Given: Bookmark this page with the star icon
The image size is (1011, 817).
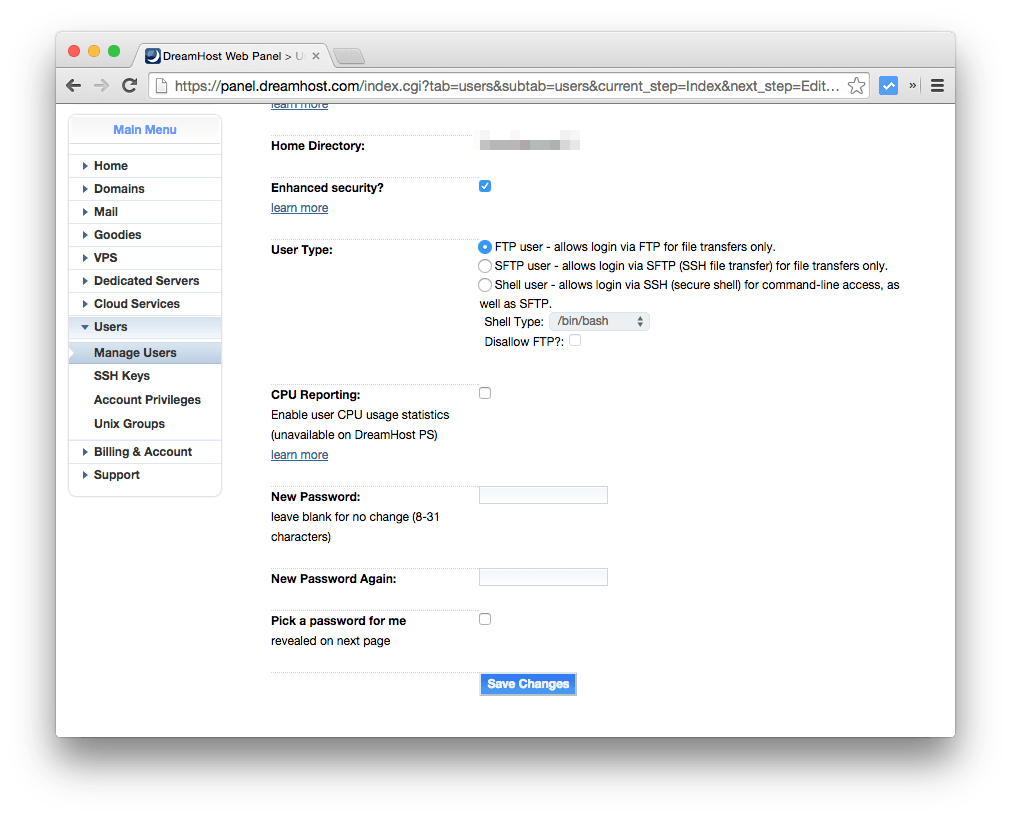Looking at the screenshot, I should 857,85.
